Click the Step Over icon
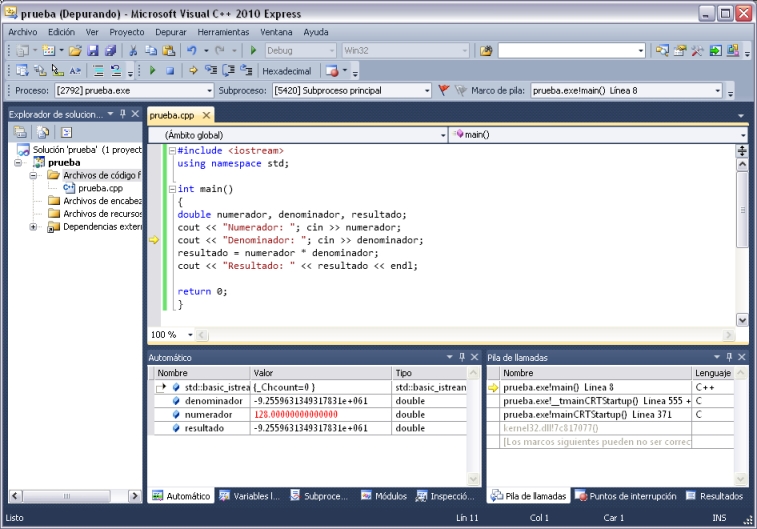Viewport: 757px width, 529px height. point(228,71)
